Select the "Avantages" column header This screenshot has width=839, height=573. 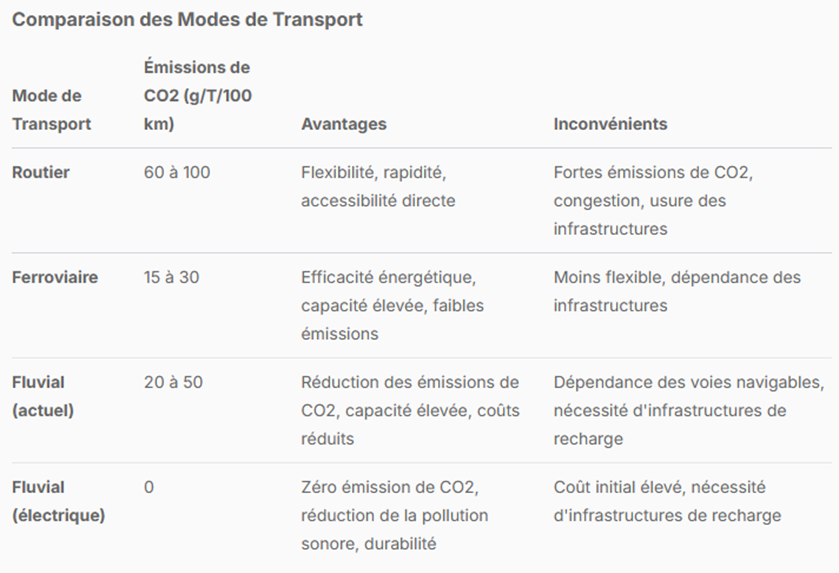click(x=343, y=124)
